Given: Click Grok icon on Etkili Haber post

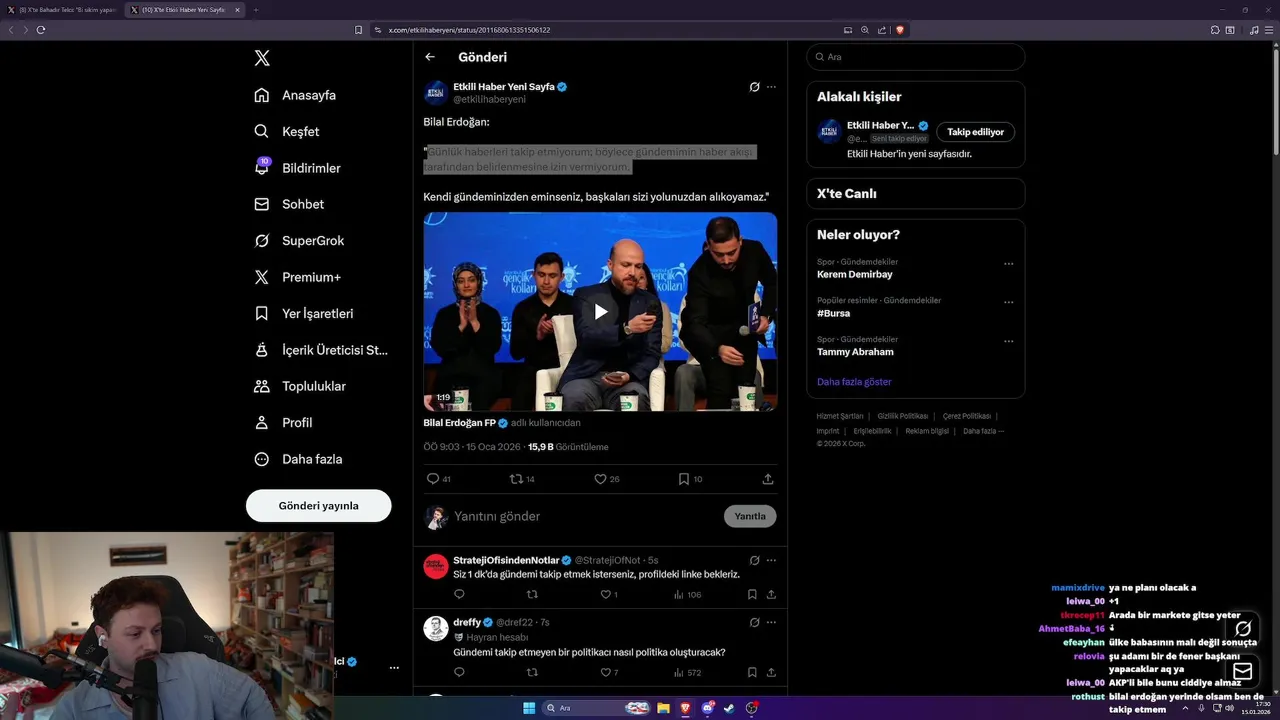Looking at the screenshot, I should (755, 87).
